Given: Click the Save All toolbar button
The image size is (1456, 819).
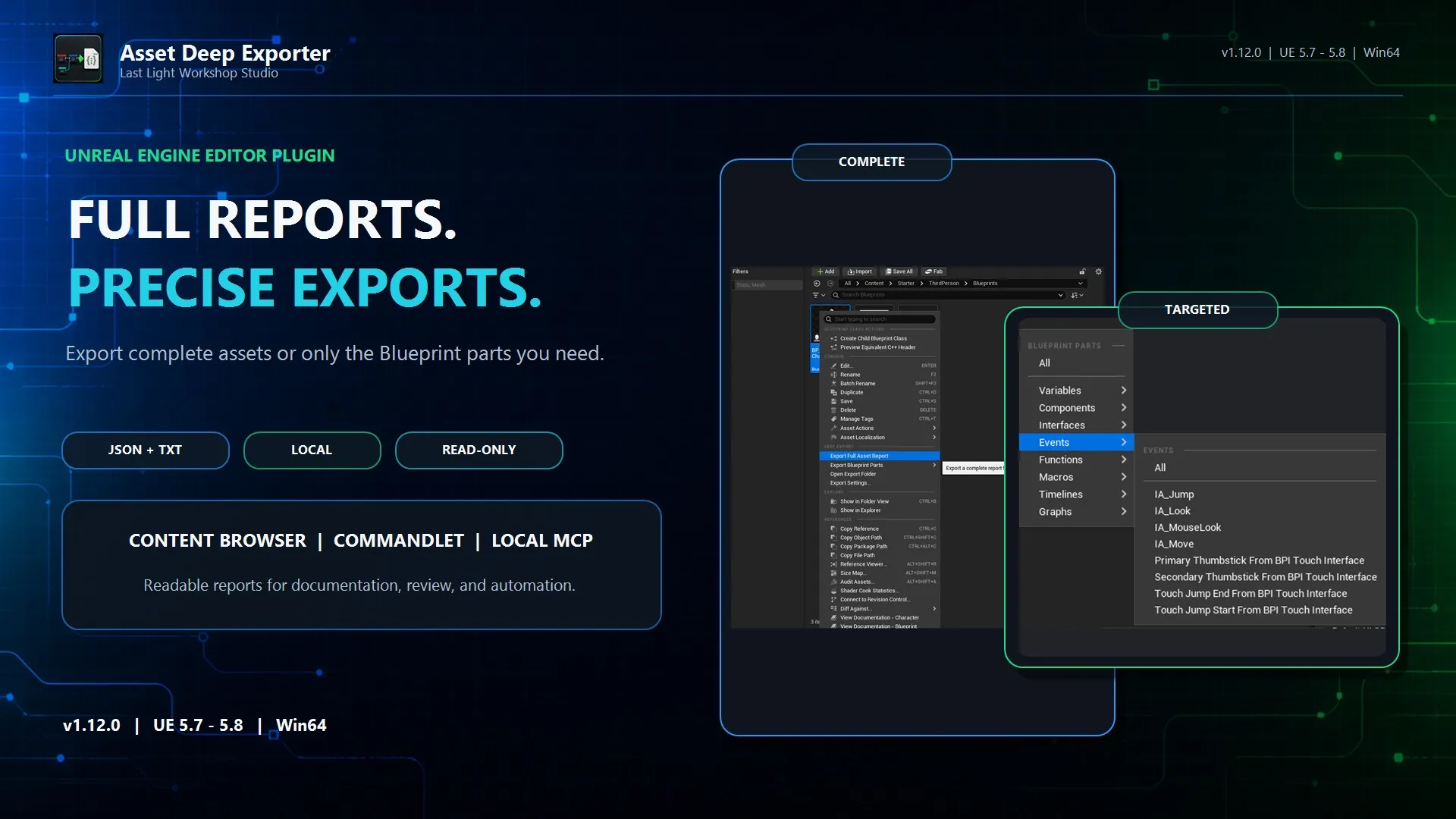Looking at the screenshot, I should pyautogui.click(x=899, y=271).
